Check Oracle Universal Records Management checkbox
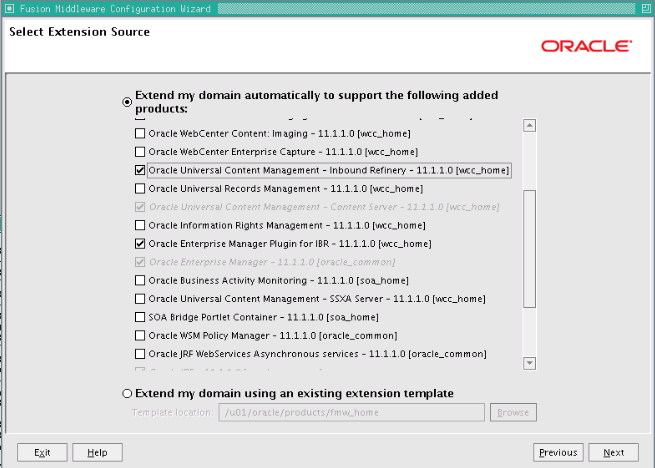 point(140,188)
